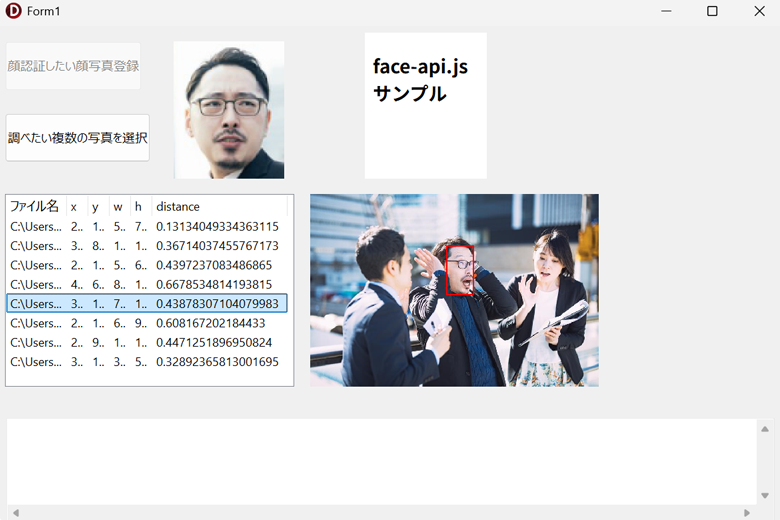
Task: Click the 顔認証したい顔写真登録 button
Action: [73, 66]
